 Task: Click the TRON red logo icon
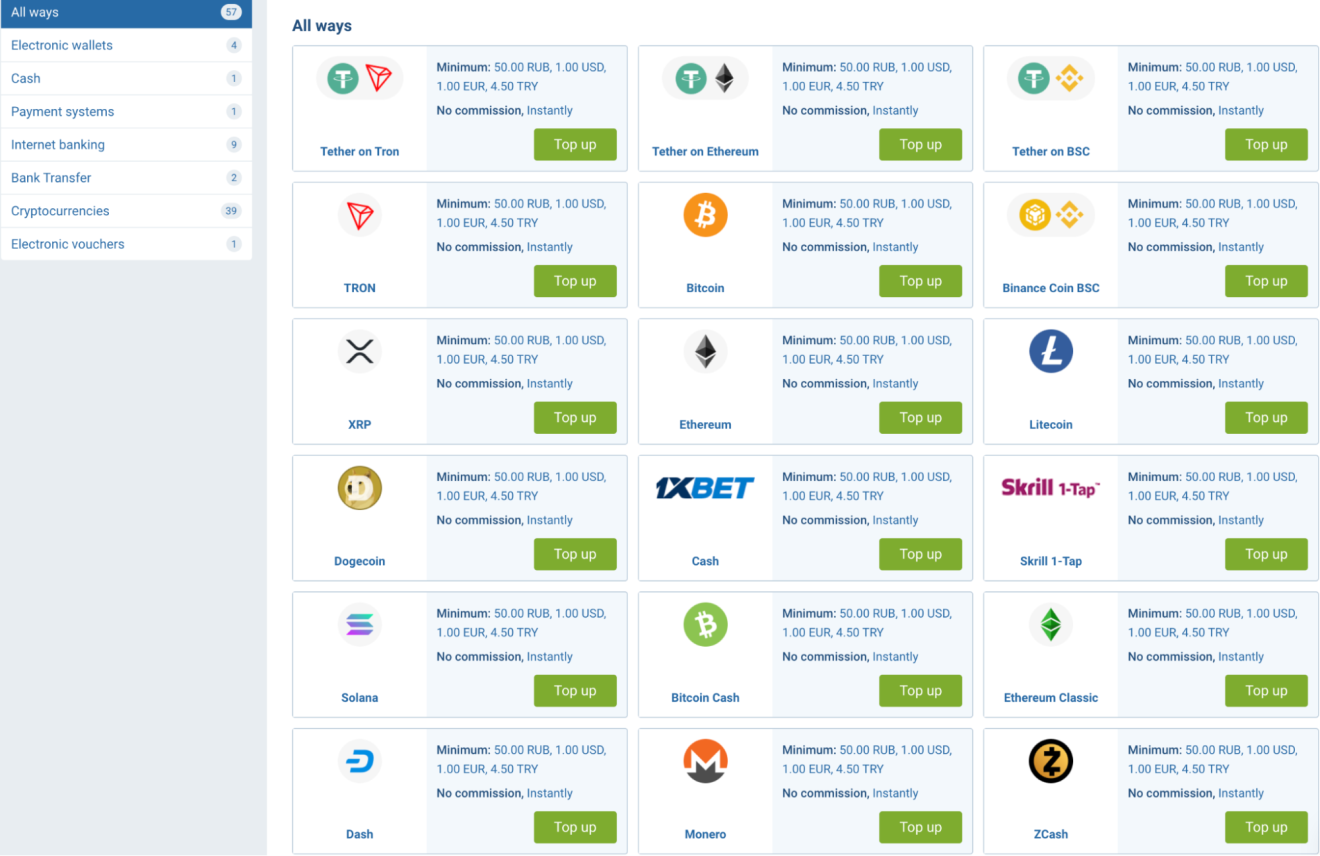(359, 215)
